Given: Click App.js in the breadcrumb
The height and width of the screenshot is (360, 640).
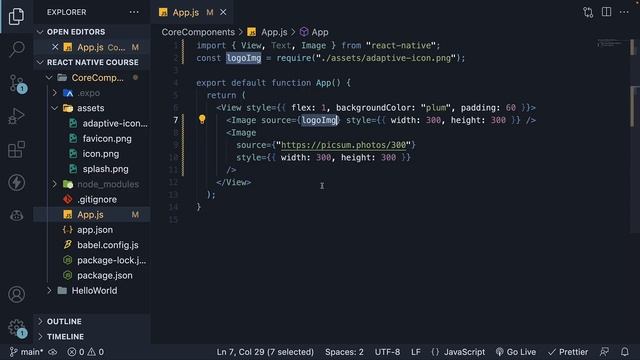Looking at the screenshot, I should [274, 32].
